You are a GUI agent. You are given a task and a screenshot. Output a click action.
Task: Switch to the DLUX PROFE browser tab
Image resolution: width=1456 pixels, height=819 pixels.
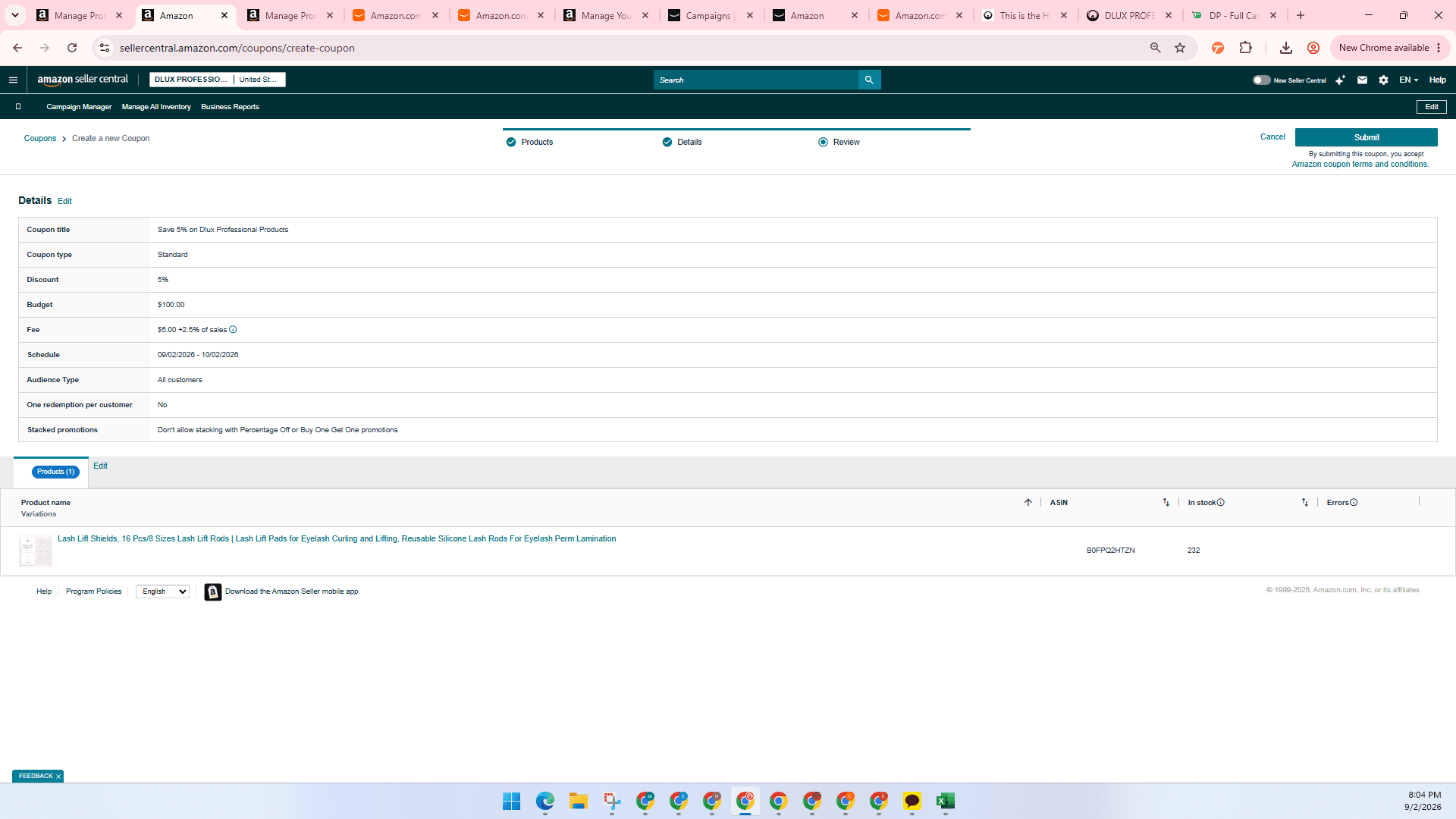1129,15
